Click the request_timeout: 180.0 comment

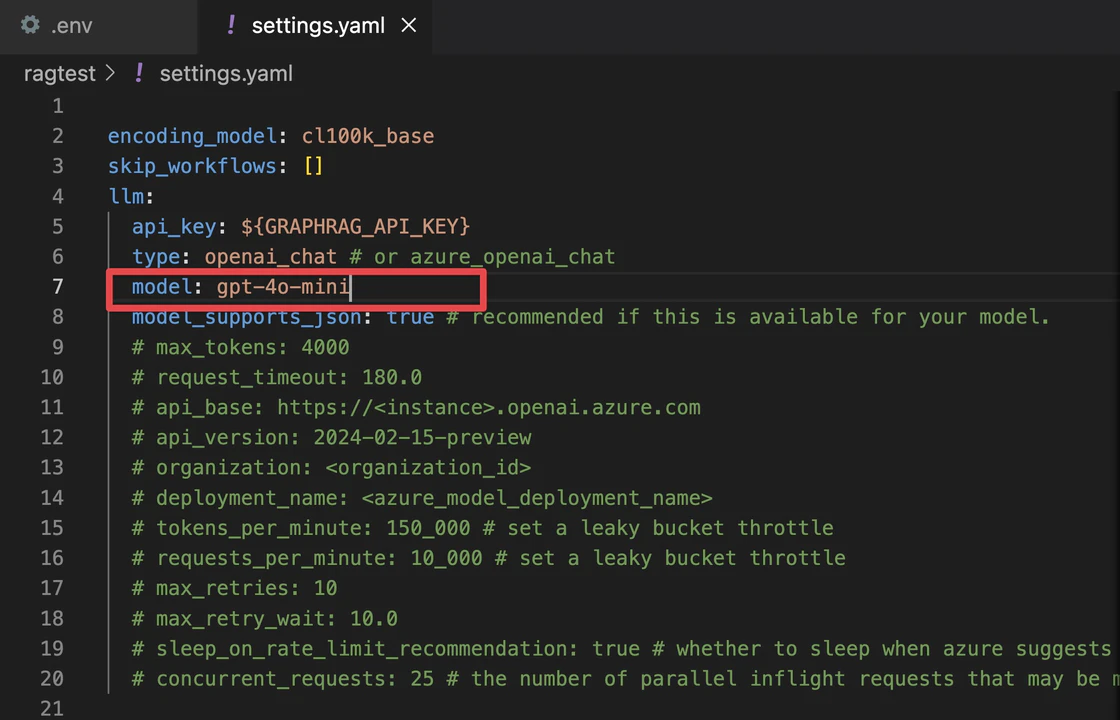[277, 377]
